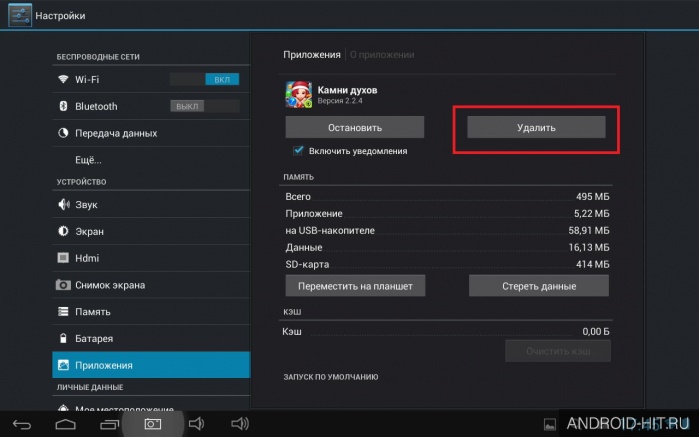
Task: Open the Wi-Fi settings icon entry
Action: point(63,79)
